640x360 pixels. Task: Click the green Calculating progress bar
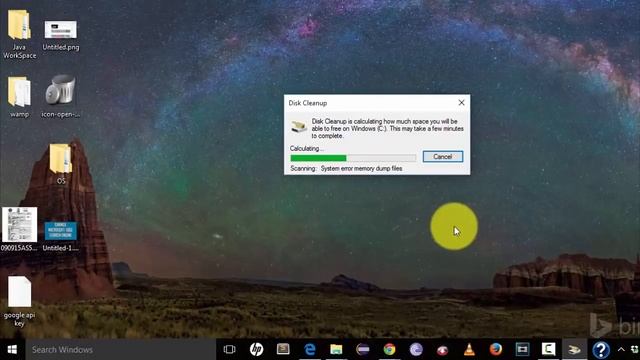[x=353, y=158]
